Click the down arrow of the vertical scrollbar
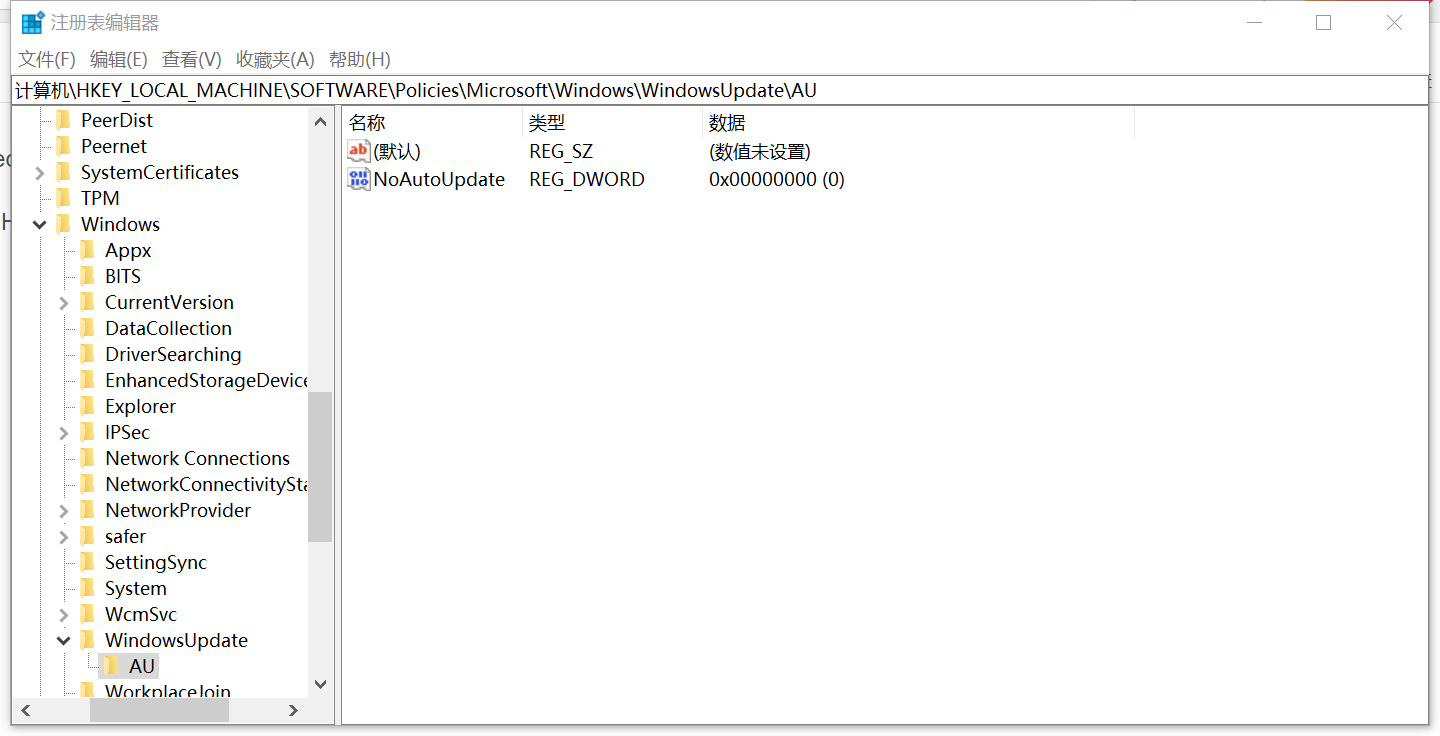 (x=320, y=684)
